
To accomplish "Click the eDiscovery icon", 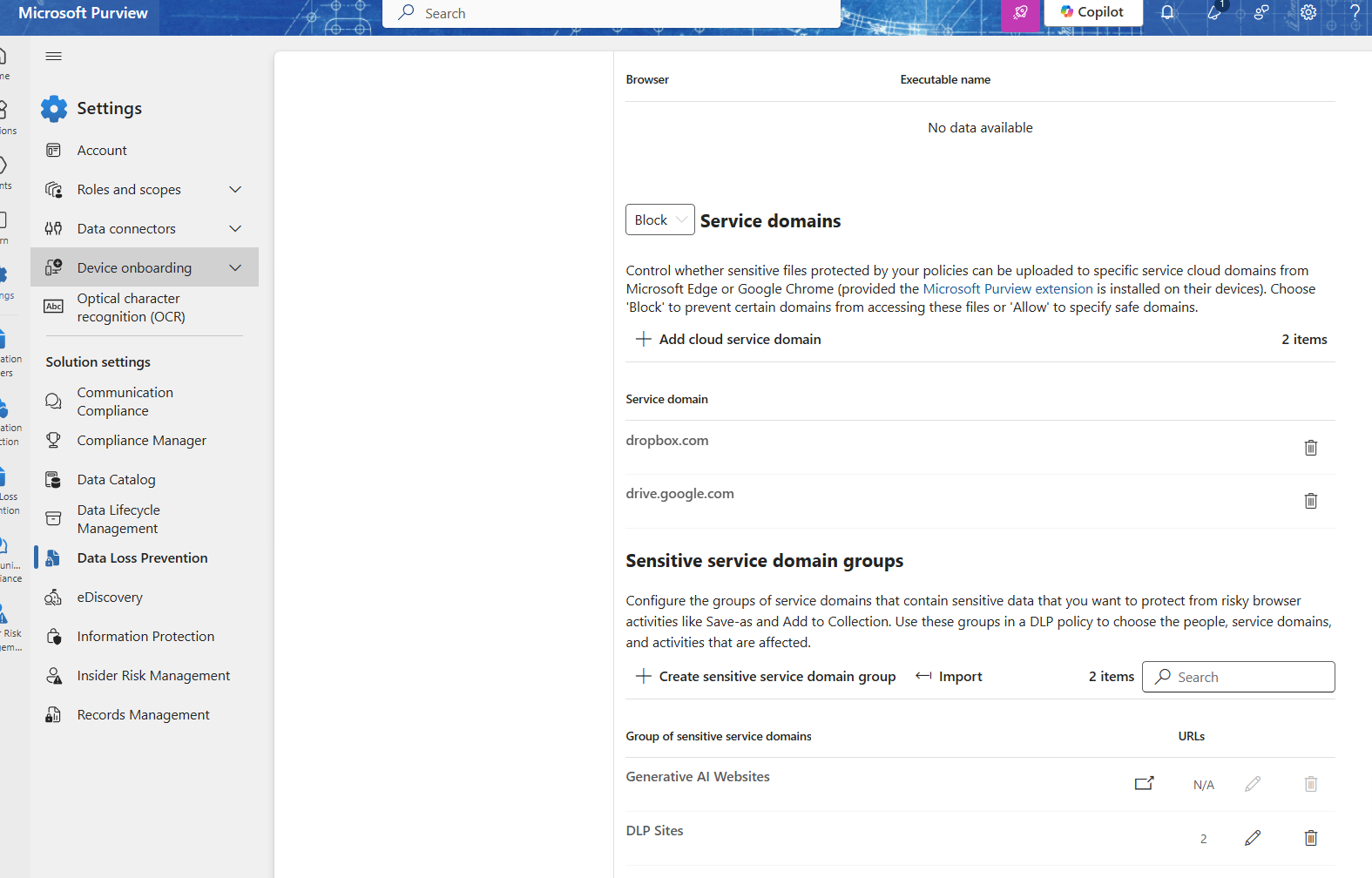I will (x=53, y=597).
